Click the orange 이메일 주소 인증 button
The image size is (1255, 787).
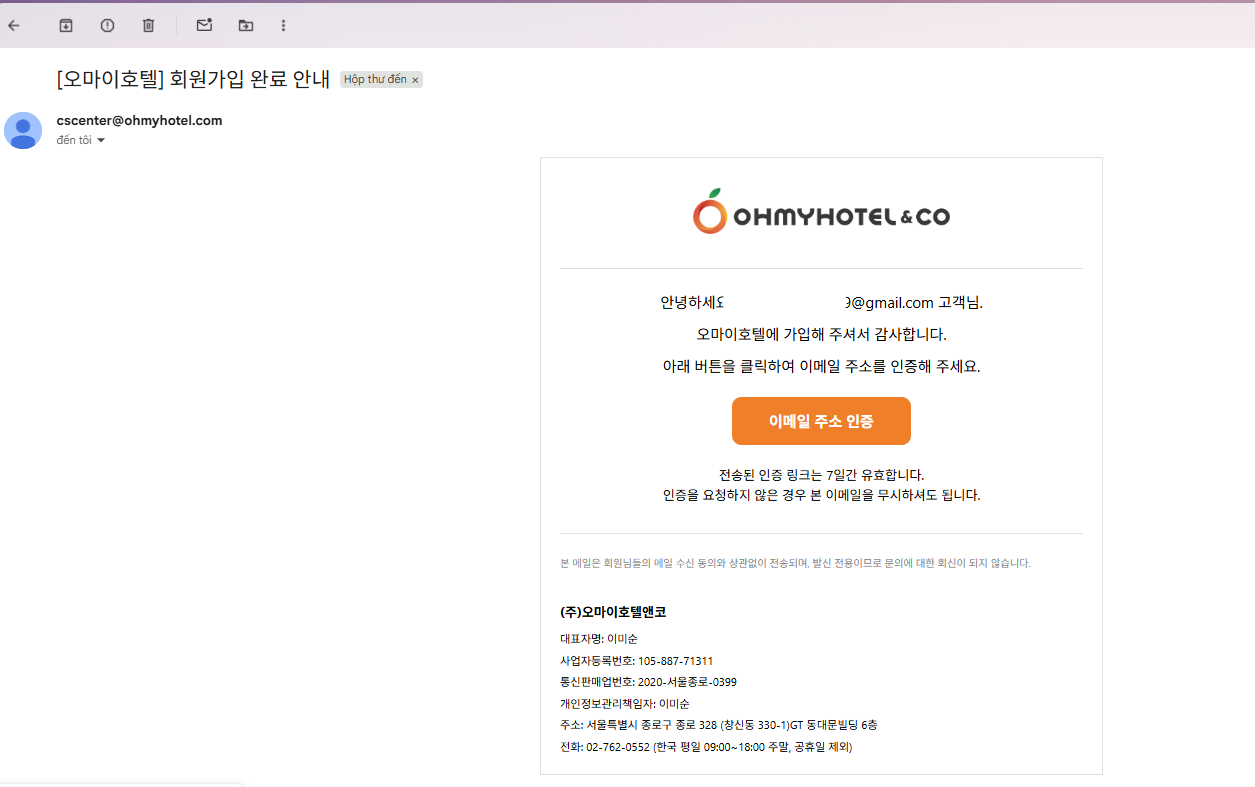click(x=821, y=421)
